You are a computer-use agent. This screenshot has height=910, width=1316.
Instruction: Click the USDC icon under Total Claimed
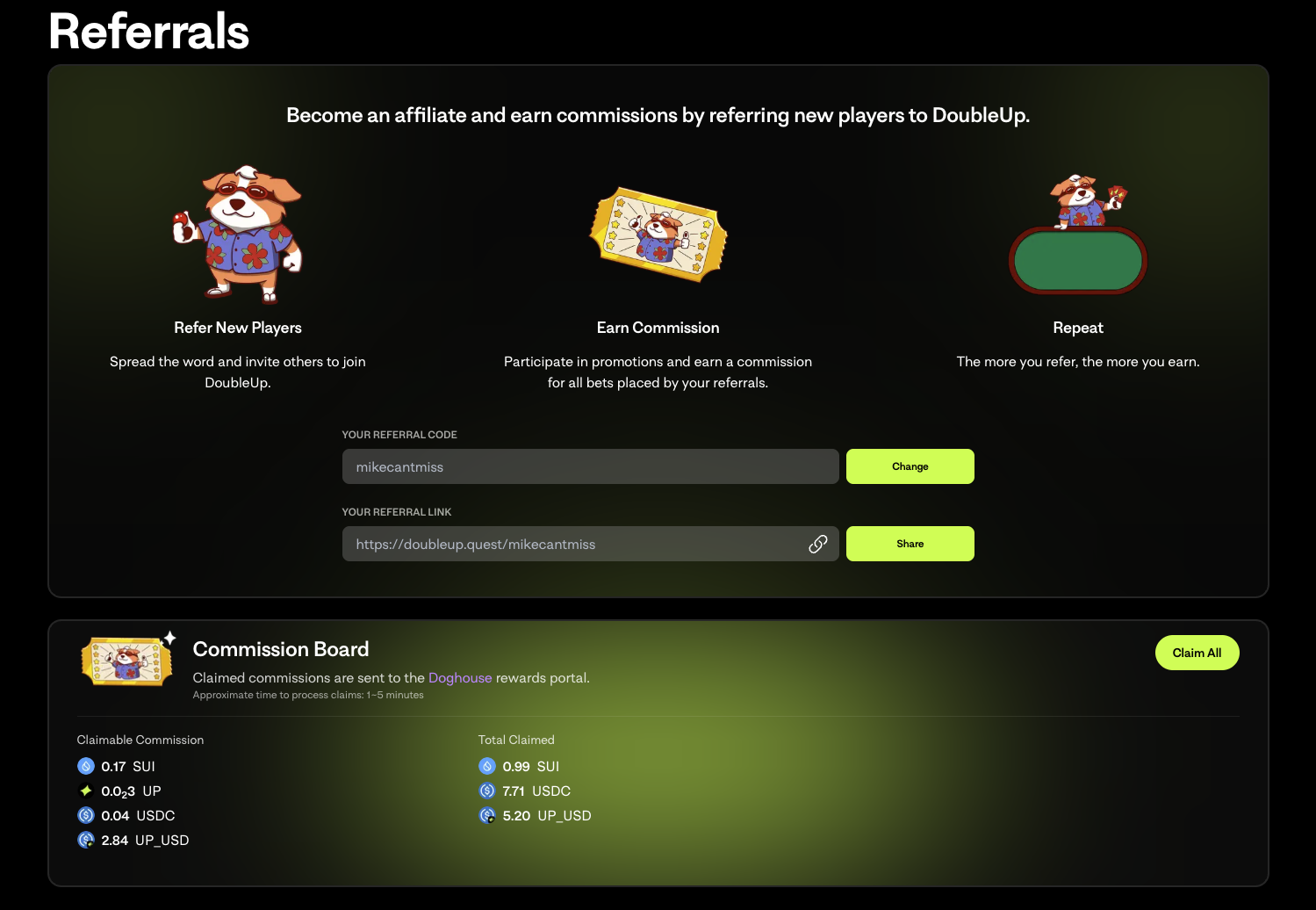tap(487, 791)
